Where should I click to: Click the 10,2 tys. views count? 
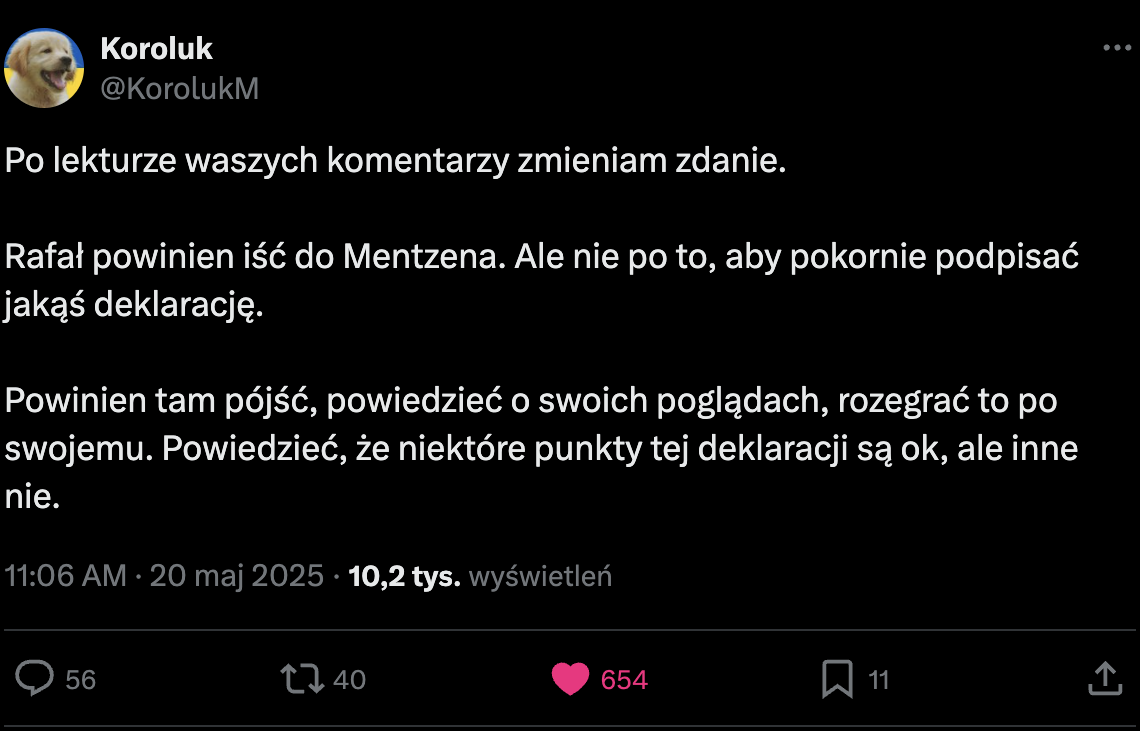[x=404, y=576]
